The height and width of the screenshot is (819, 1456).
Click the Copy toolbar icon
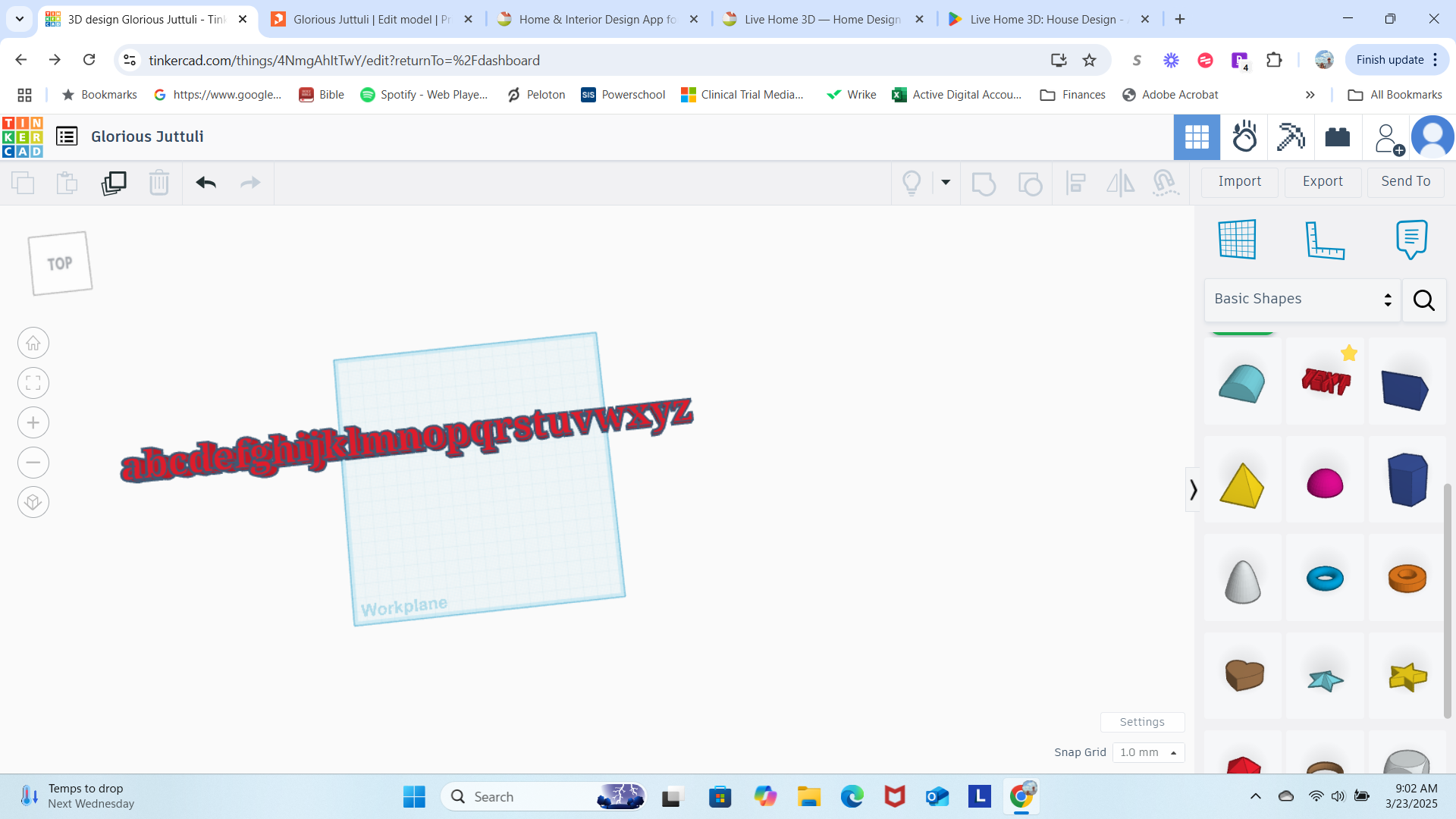point(23,183)
